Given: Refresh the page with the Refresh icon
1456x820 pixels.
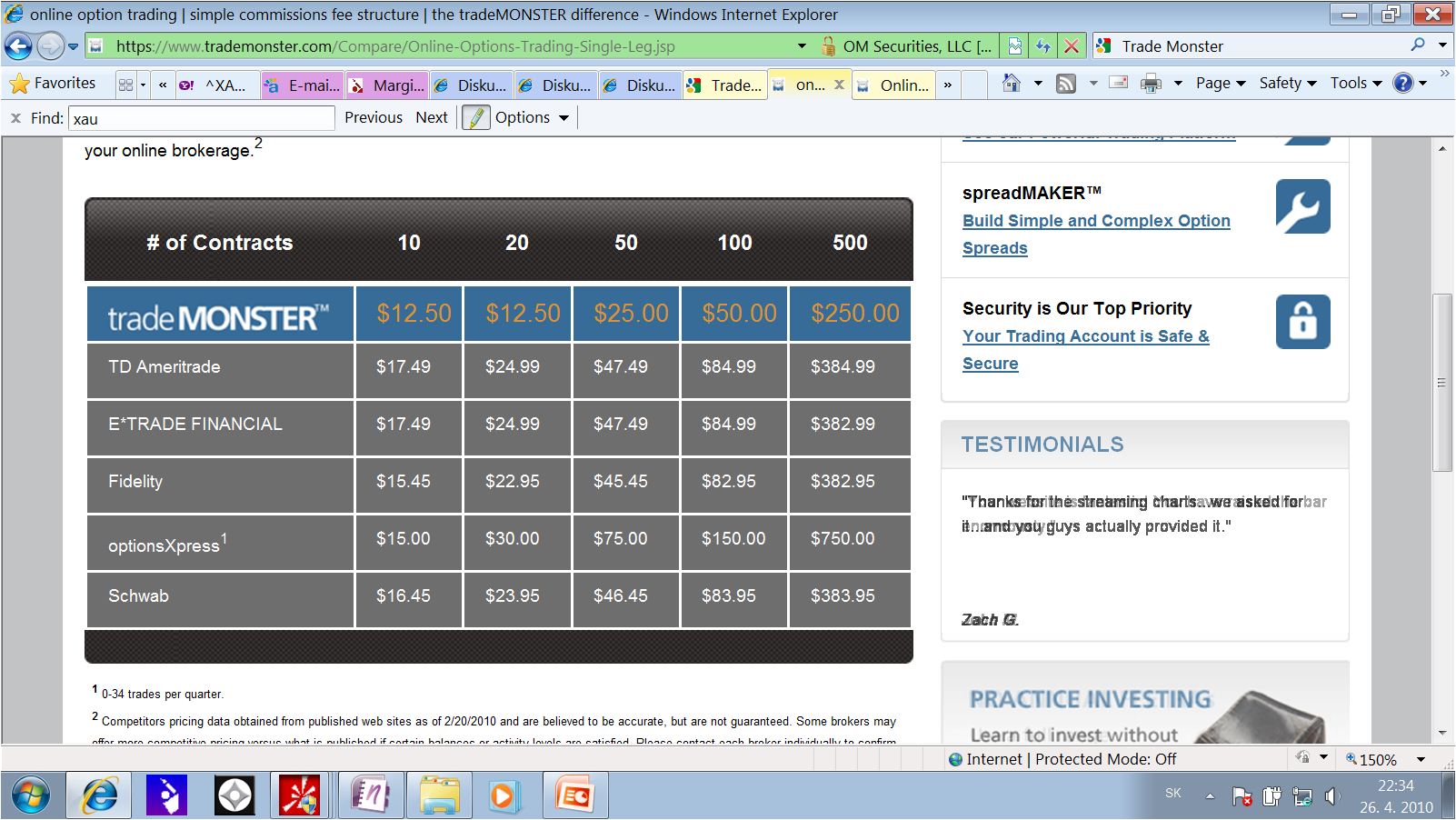Looking at the screenshot, I should (x=1043, y=46).
